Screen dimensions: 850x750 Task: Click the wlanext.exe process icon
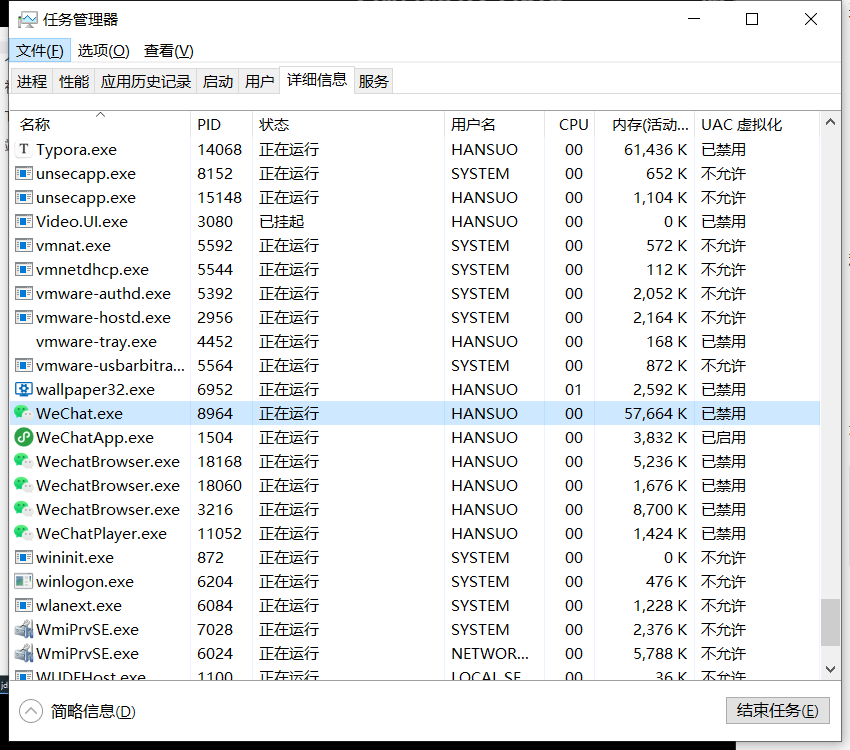point(23,605)
